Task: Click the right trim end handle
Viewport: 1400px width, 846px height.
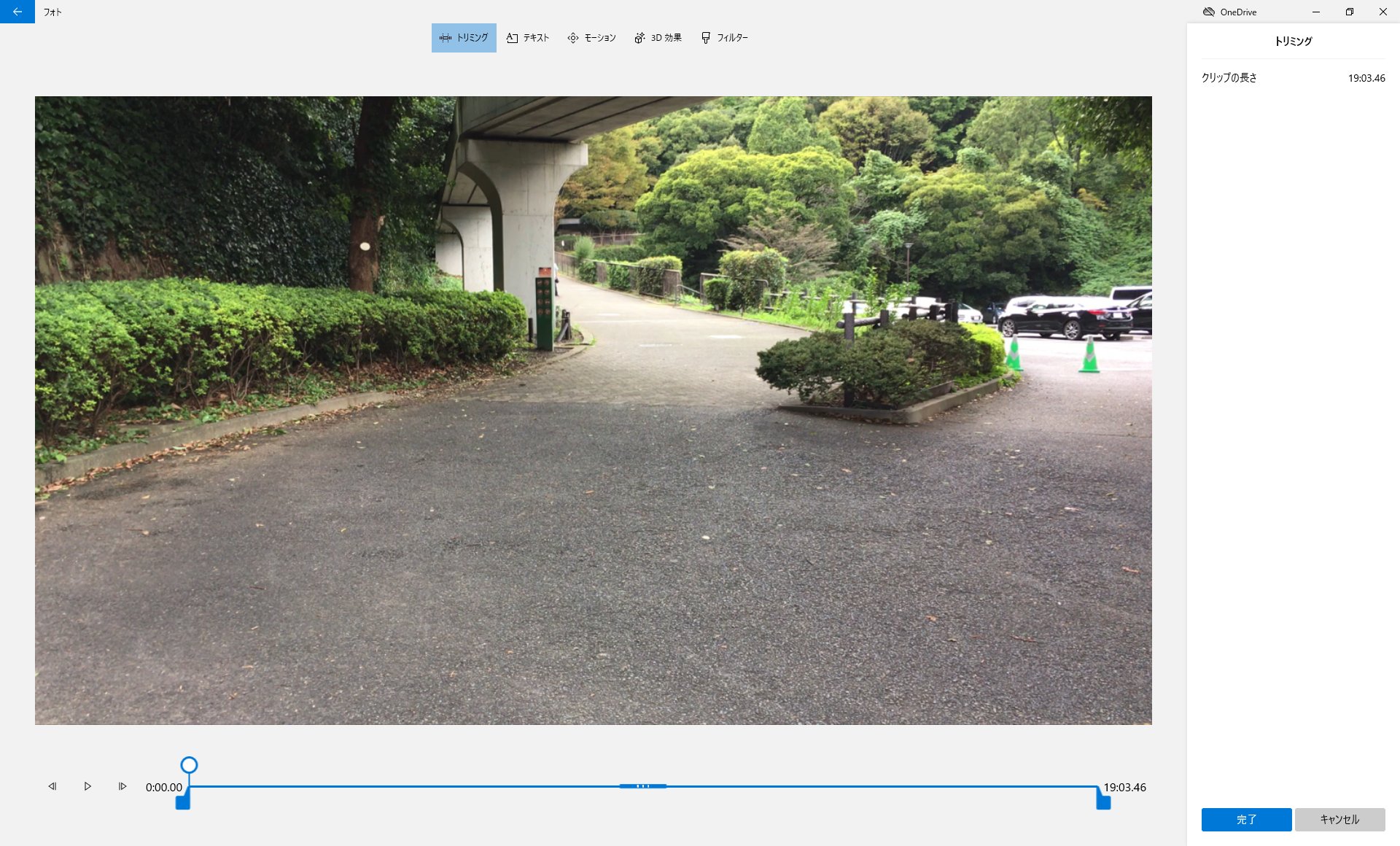Action: click(1103, 802)
